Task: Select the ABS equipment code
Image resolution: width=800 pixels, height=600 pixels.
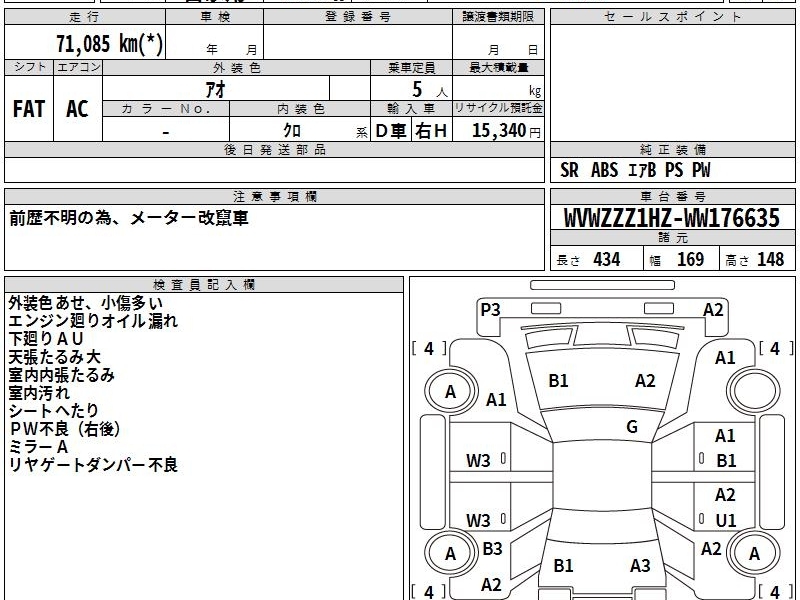Action: (604, 170)
